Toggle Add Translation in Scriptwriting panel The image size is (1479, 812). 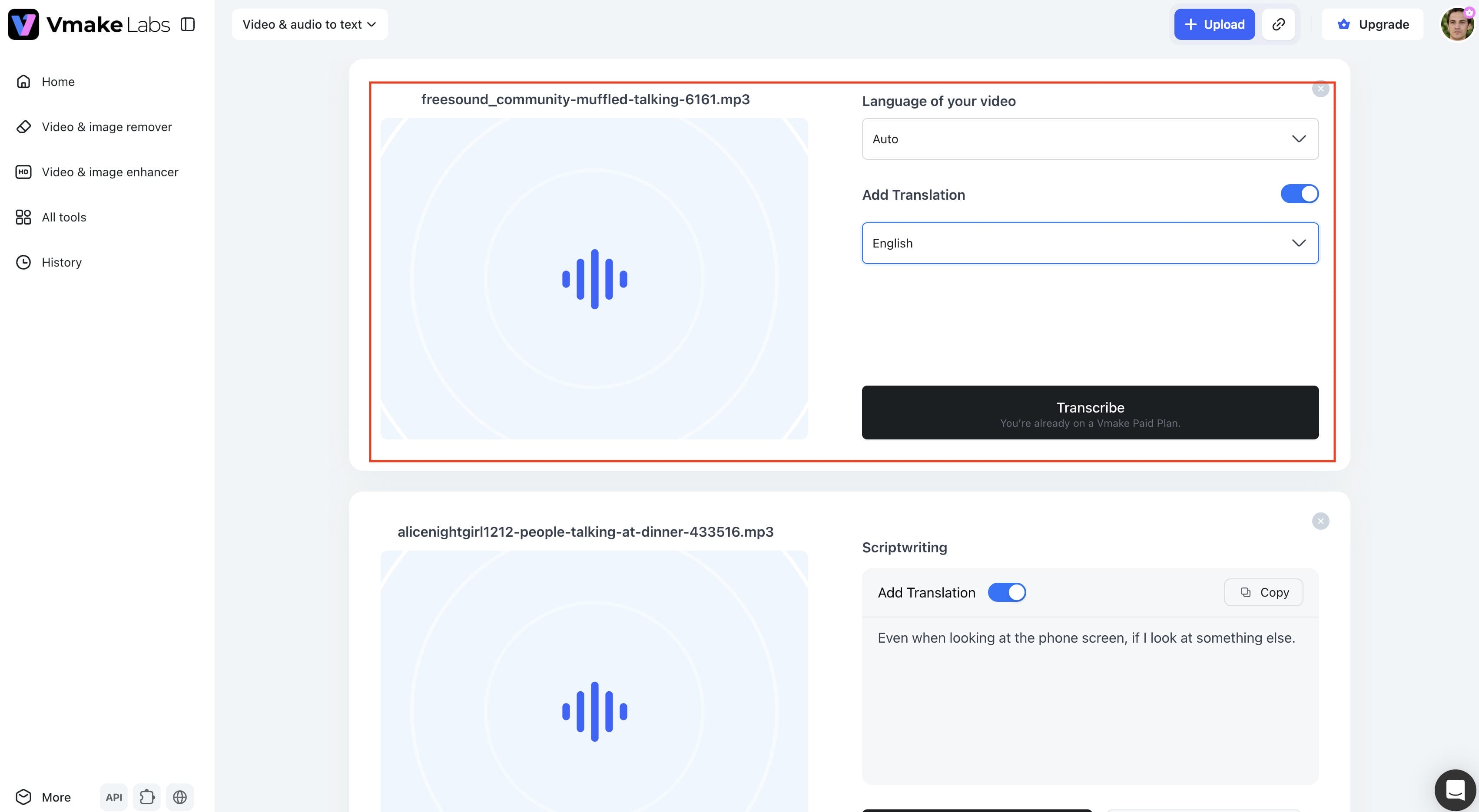[1006, 592]
